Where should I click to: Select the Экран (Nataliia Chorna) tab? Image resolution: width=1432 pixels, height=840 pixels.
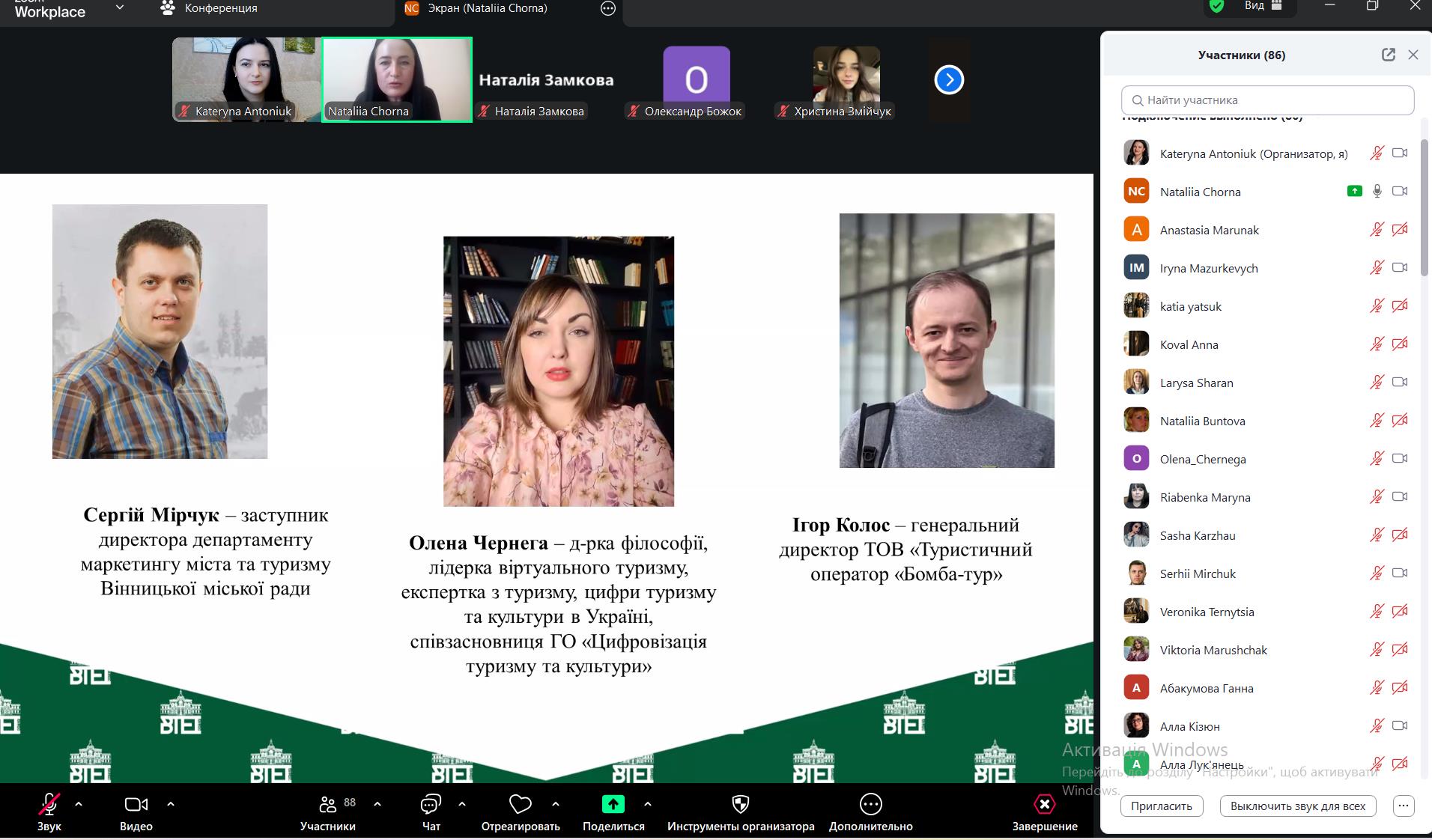click(x=487, y=8)
